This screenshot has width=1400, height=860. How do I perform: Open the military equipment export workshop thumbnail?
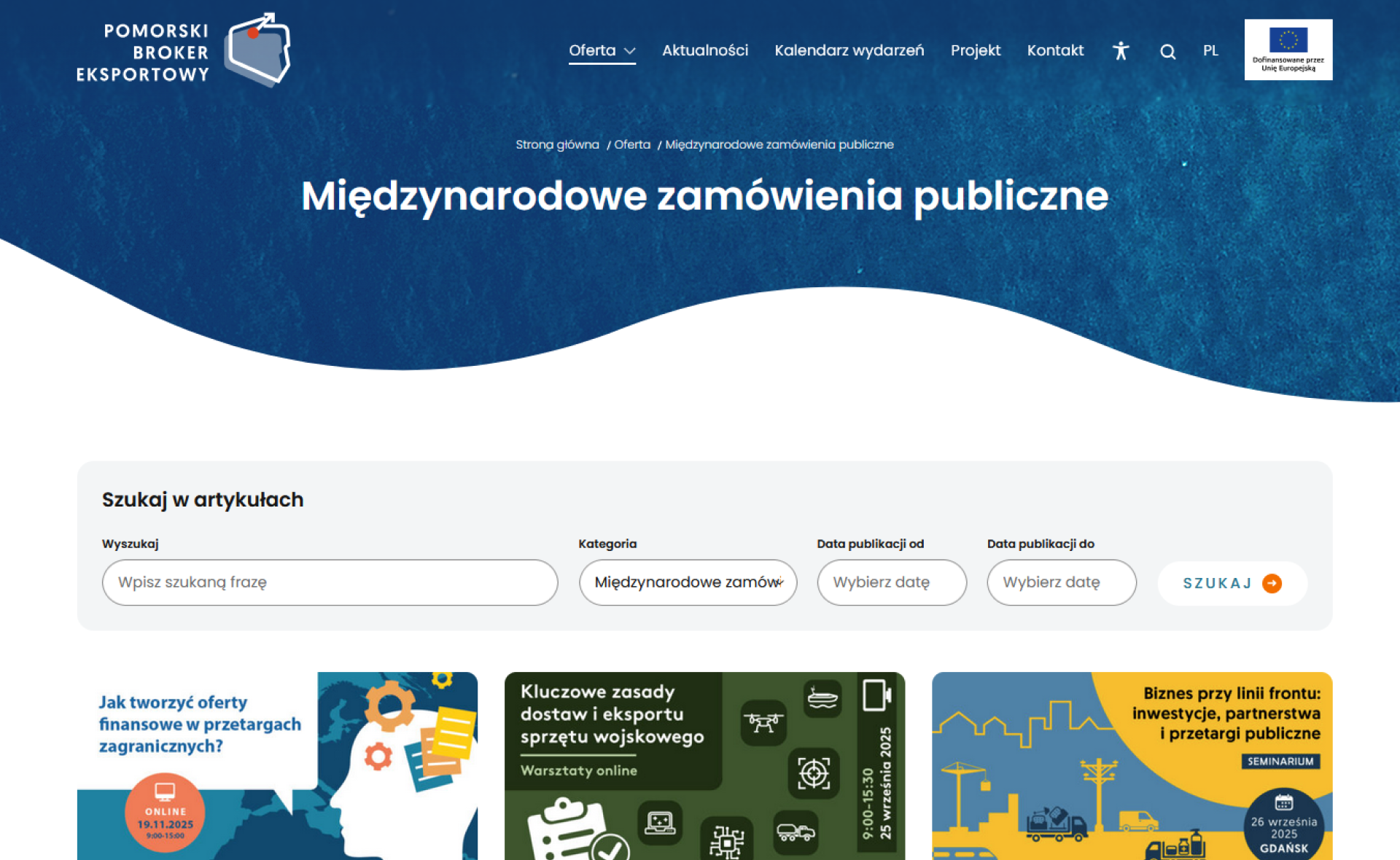tap(704, 765)
